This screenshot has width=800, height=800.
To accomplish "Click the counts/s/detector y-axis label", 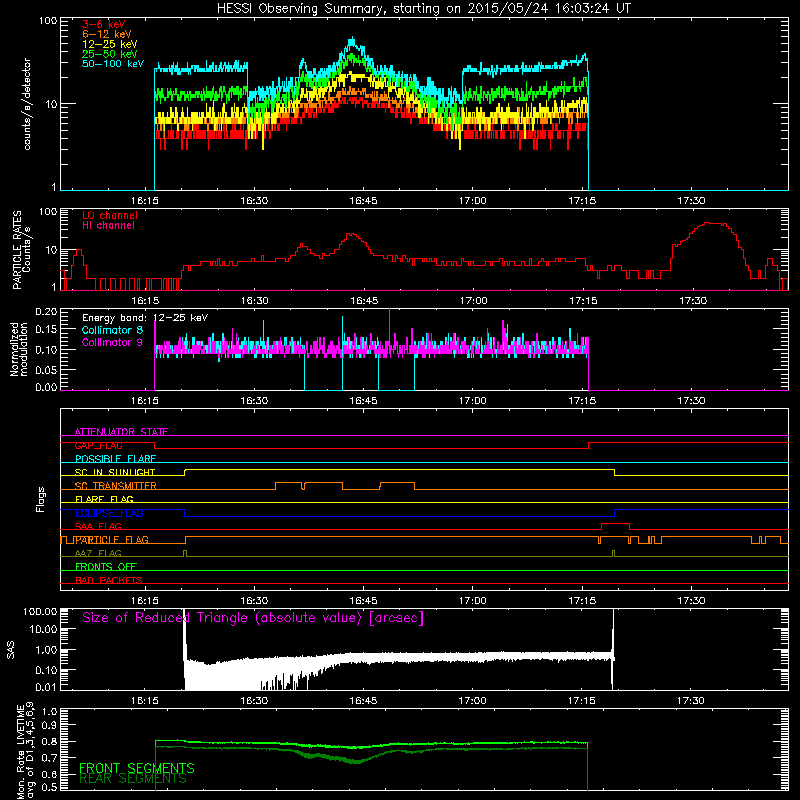I will coord(27,104).
